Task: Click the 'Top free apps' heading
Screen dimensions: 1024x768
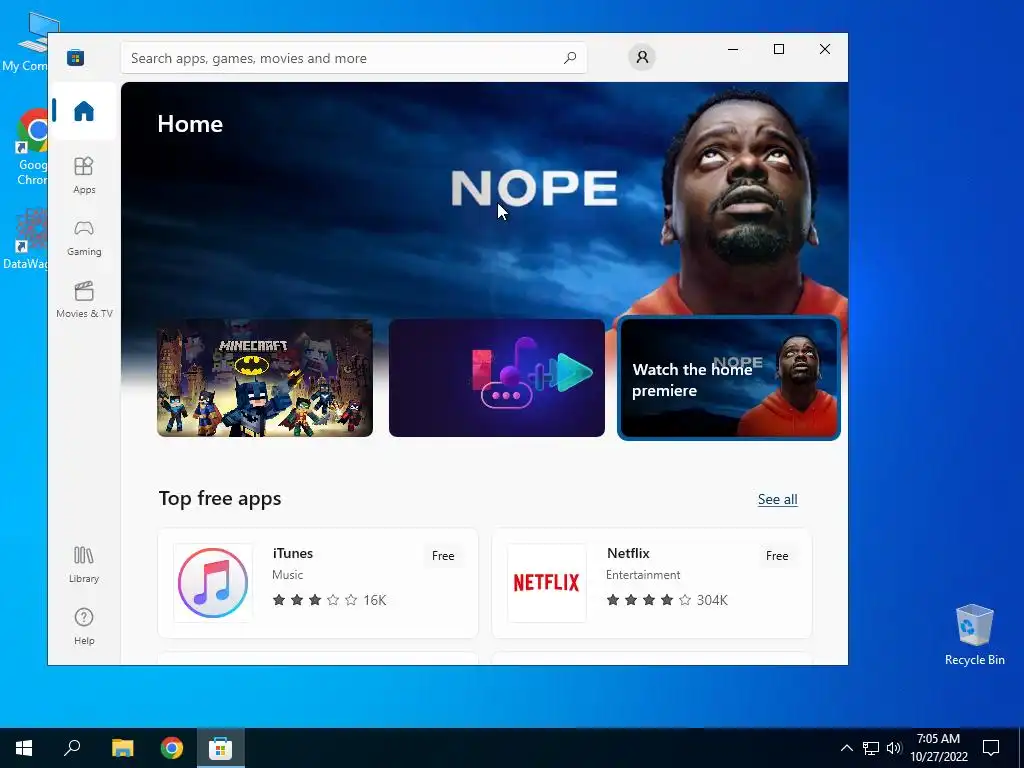Action: pos(220,498)
